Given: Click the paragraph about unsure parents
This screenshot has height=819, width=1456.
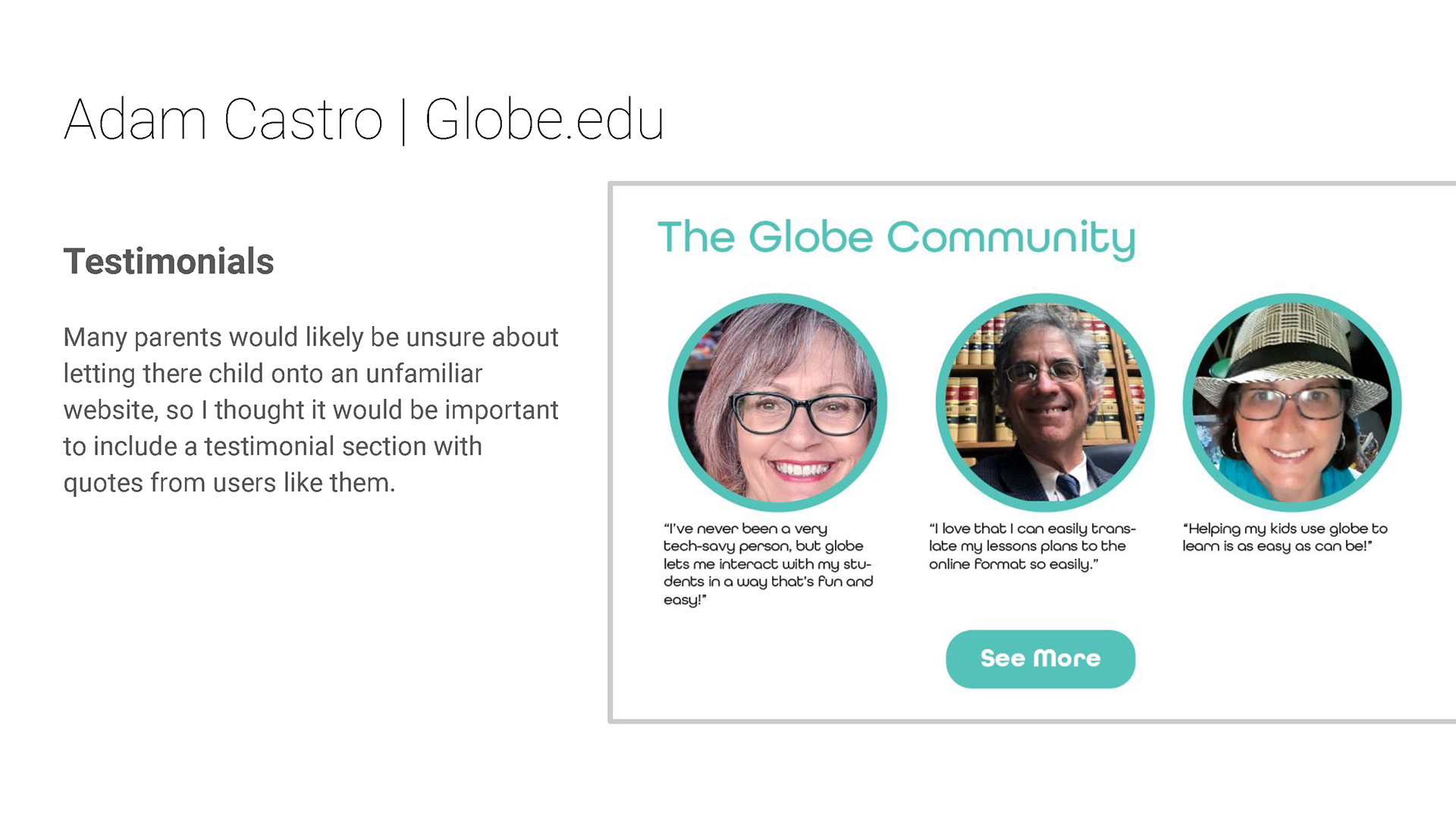Looking at the screenshot, I should tap(311, 409).
